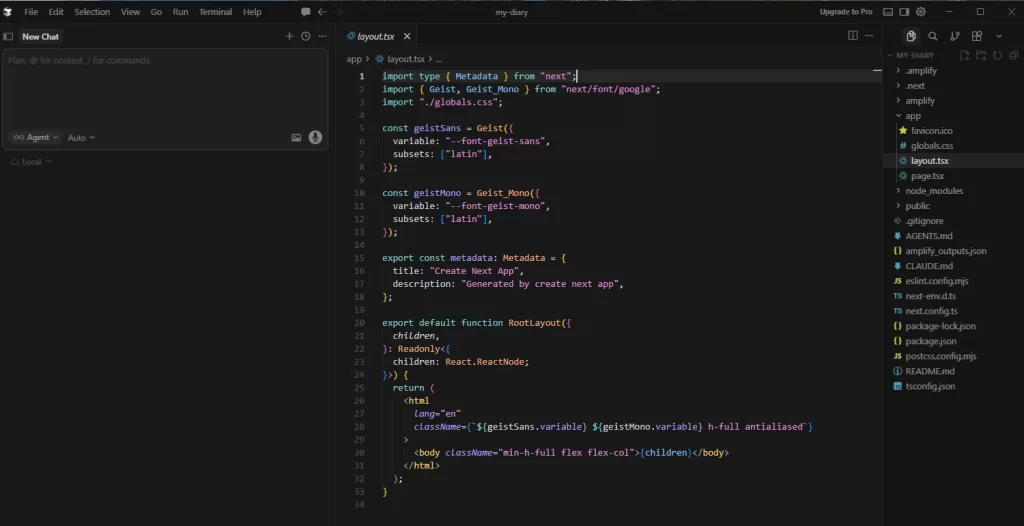Click the New File icon in explorer
The width and height of the screenshot is (1024, 526).
tap(965, 56)
